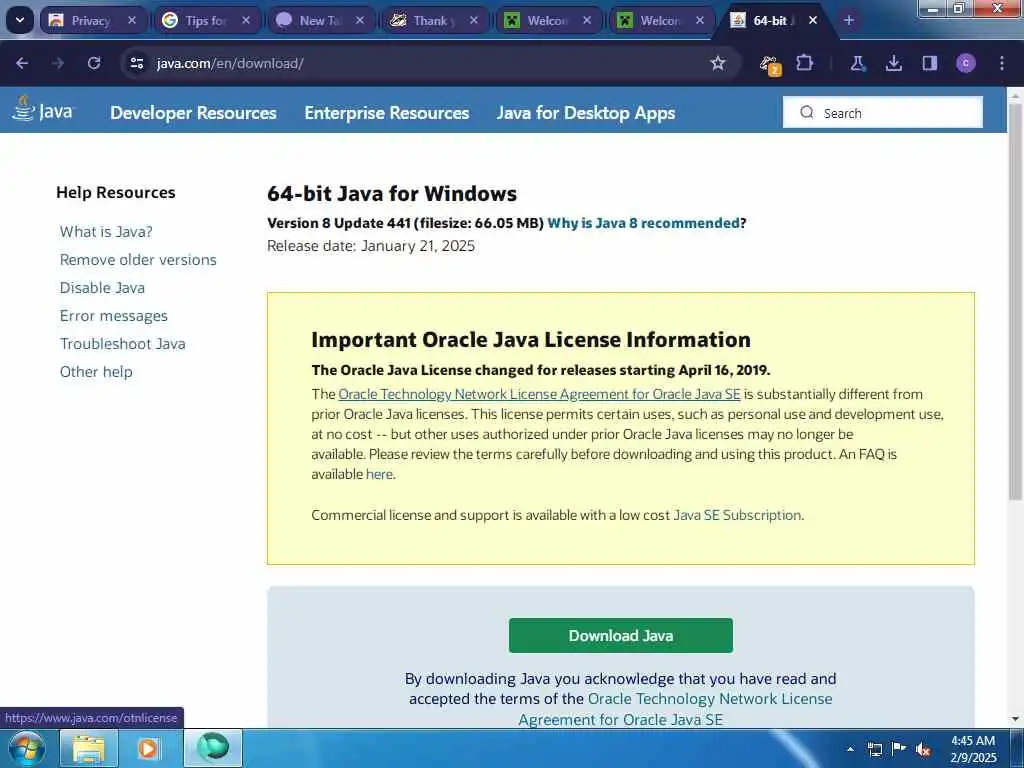
Task: Open Java SE Subscription link
Action: click(x=737, y=515)
